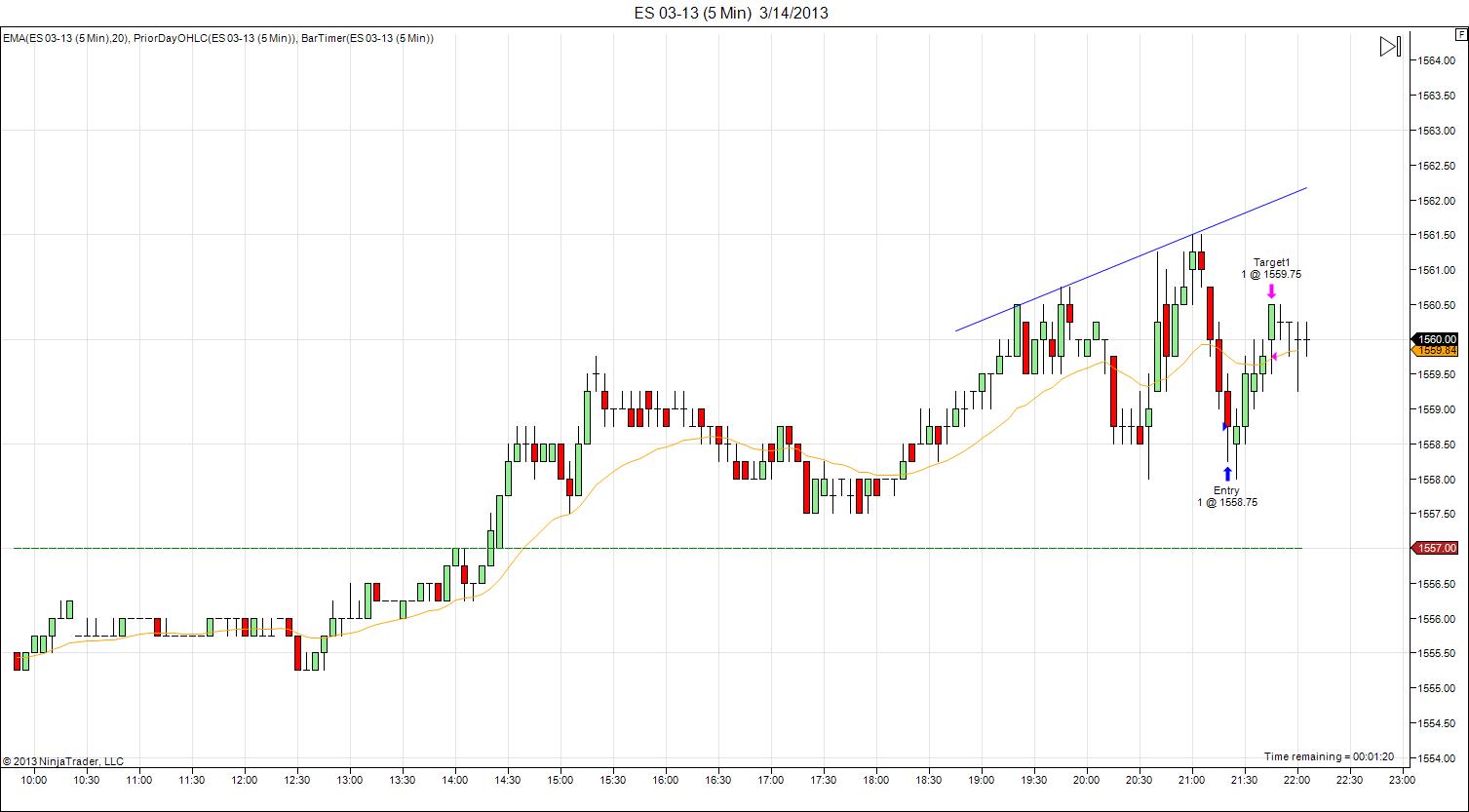Screen dimensions: 1469x812
Task: Click the 22:30 time axis label
Action: 1350,780
